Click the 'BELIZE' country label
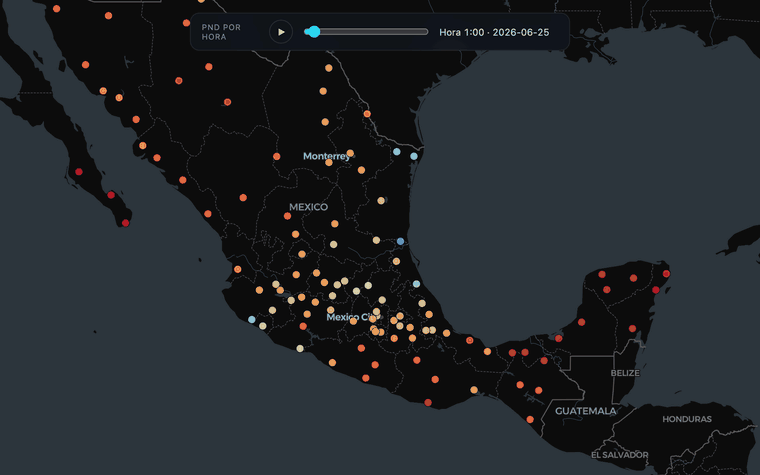 (x=625, y=373)
